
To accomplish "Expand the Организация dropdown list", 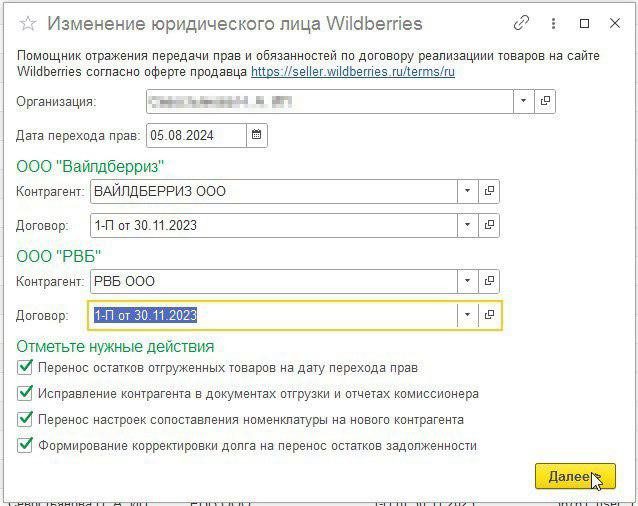I will 524,101.
